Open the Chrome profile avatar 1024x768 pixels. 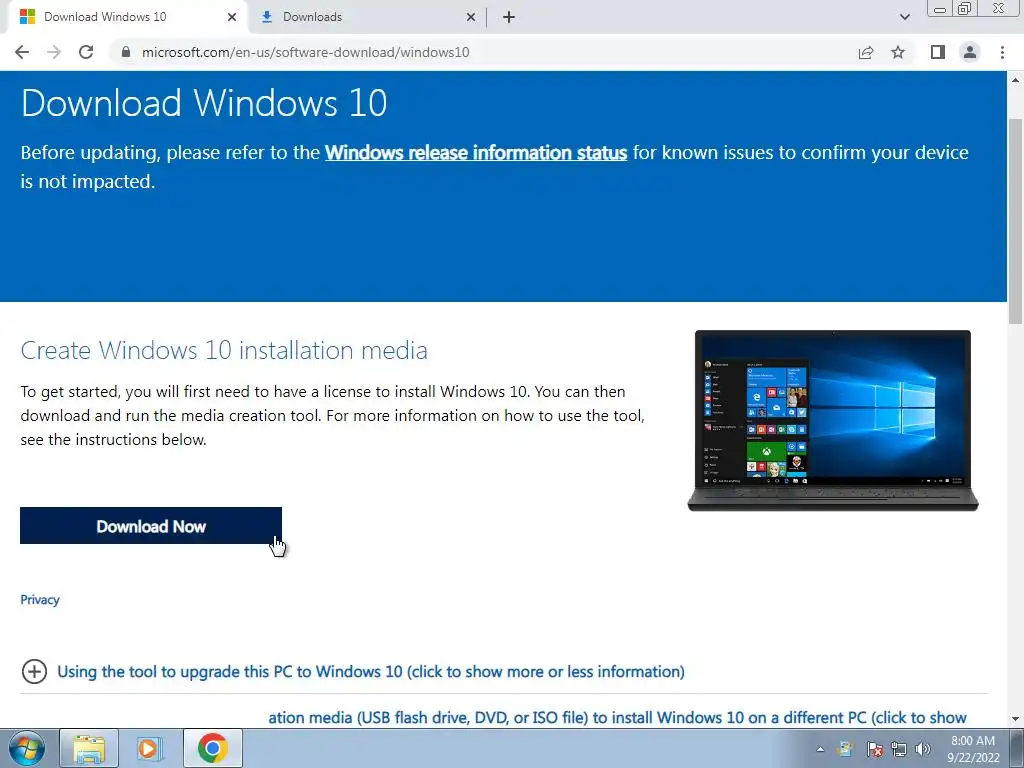pos(970,52)
